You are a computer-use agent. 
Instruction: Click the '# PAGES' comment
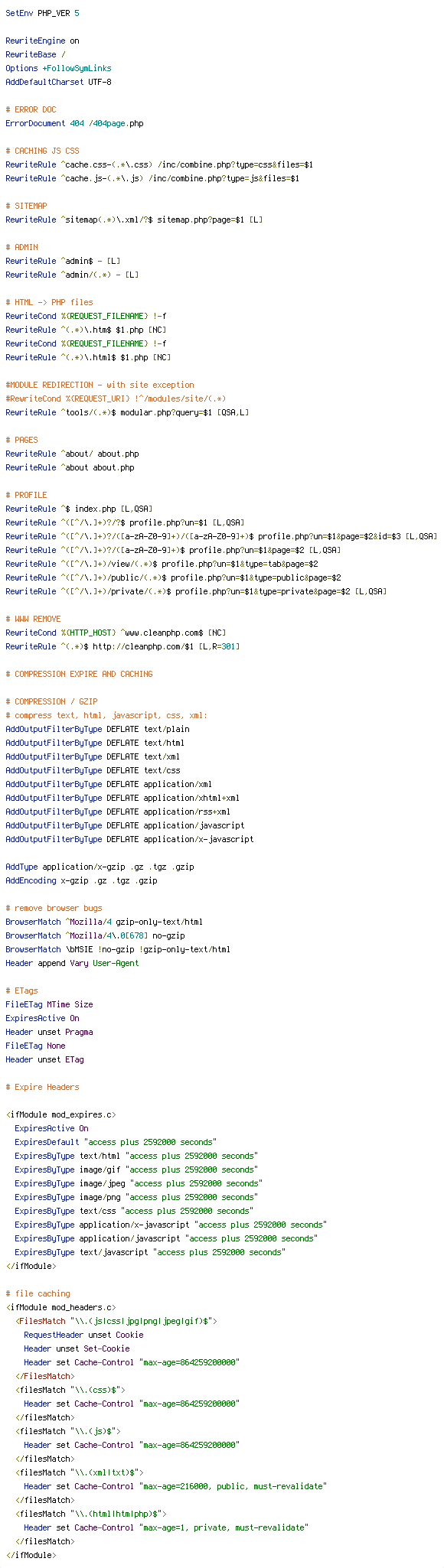[21, 441]
